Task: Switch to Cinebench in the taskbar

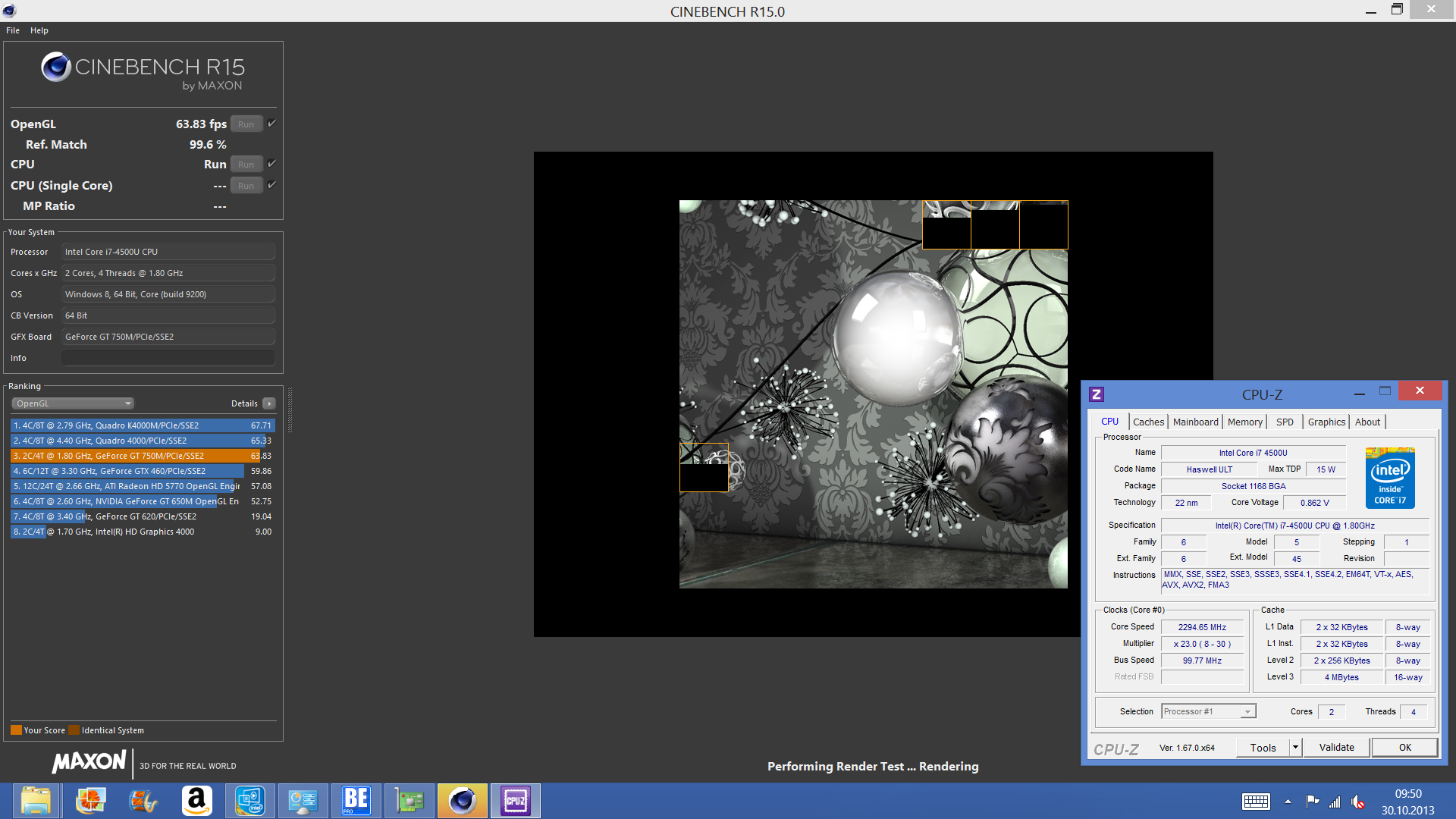Action: [462, 801]
